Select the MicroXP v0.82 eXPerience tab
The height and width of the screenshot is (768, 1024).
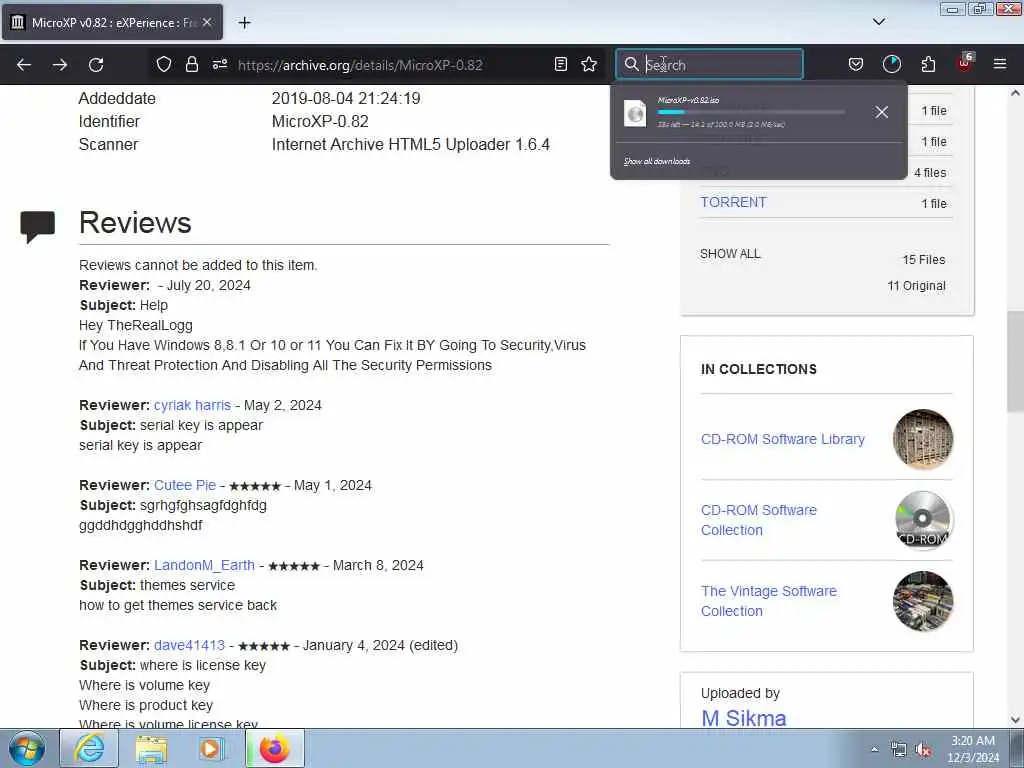click(112, 22)
